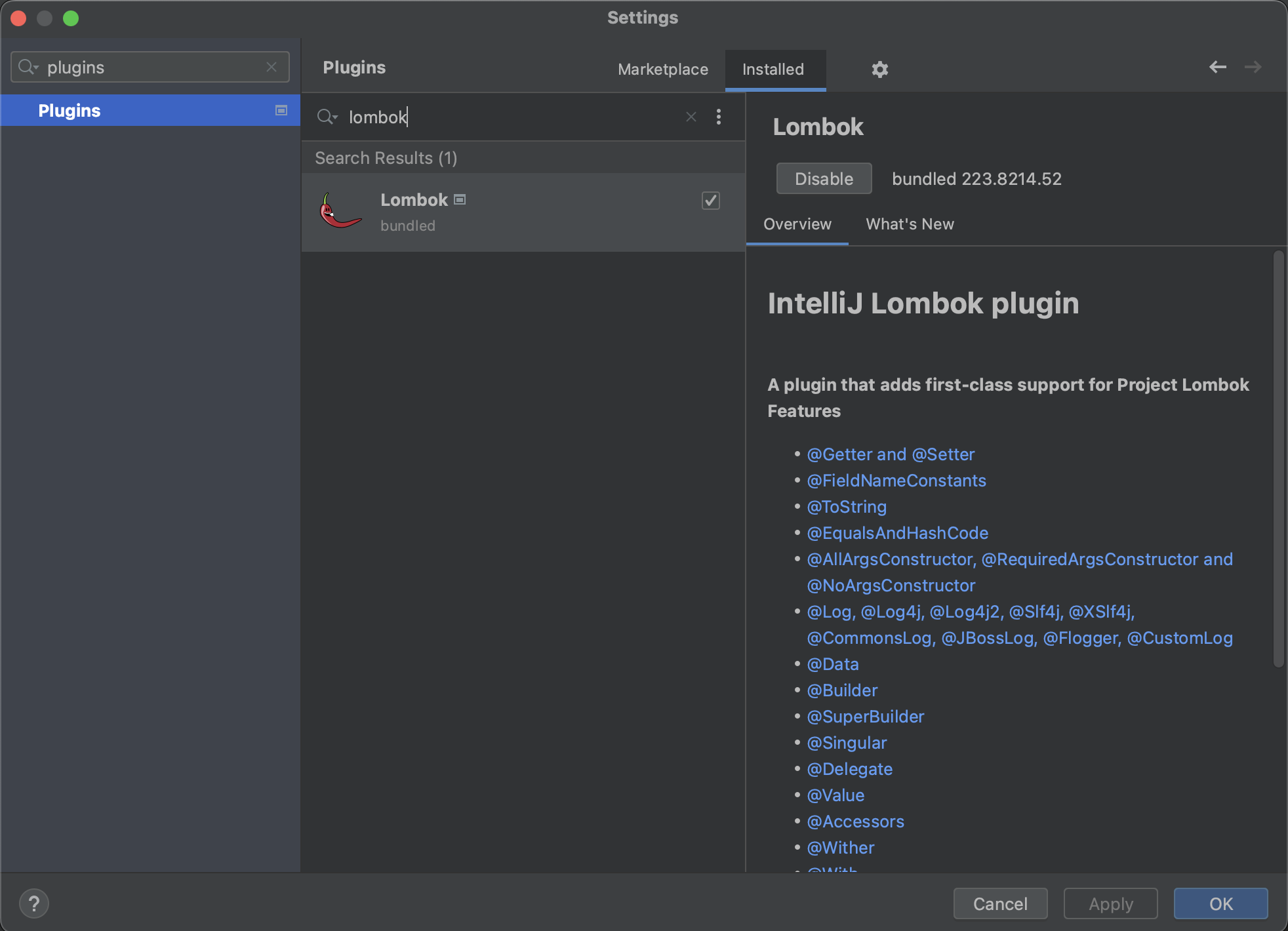Image resolution: width=1288 pixels, height=931 pixels.
Task: Switch to the Marketplace tab
Action: tap(662, 69)
